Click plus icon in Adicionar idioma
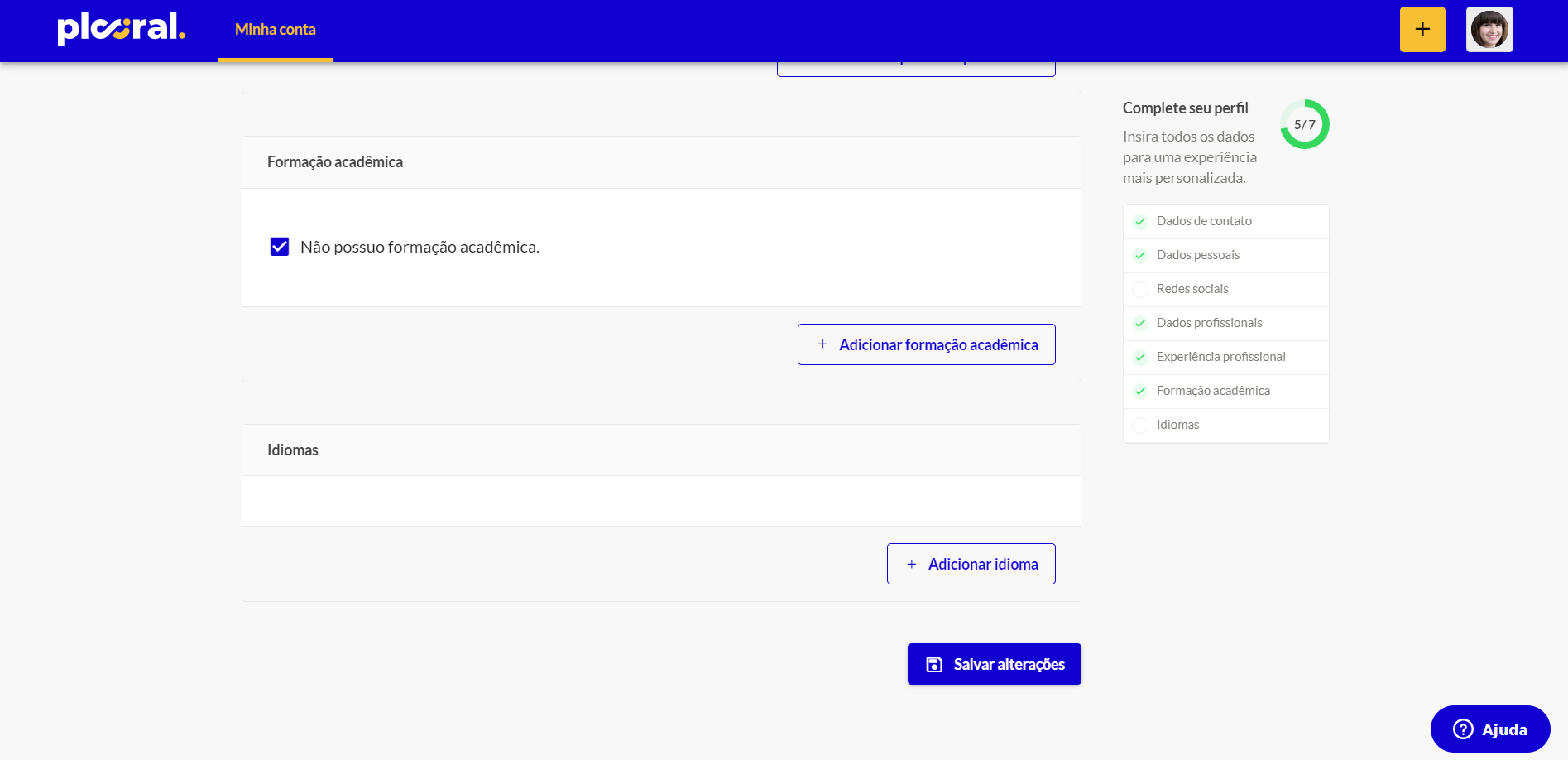Screen dimensions: 1568x760 point(912,564)
